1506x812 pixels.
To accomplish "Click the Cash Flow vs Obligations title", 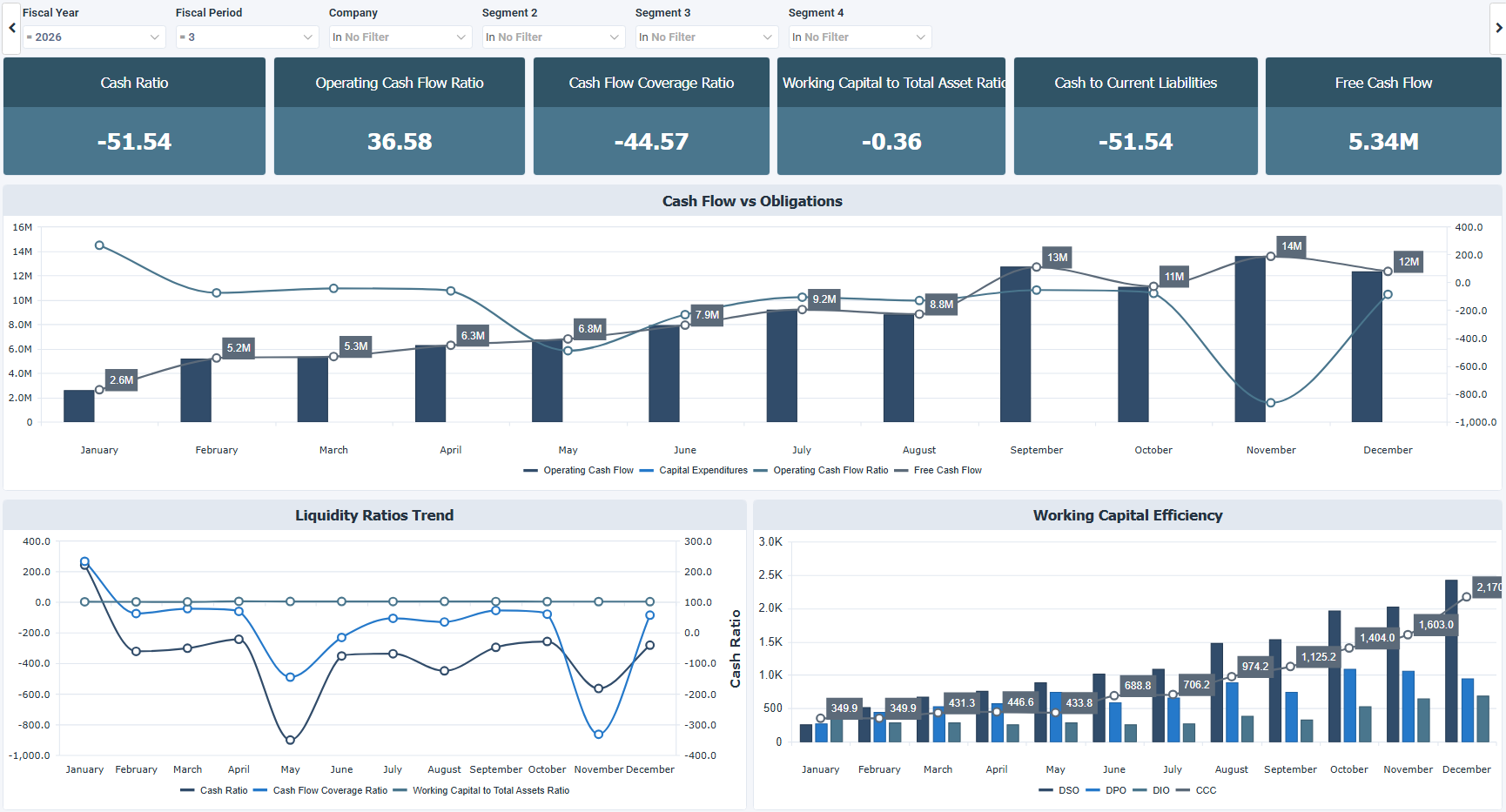I will pos(752,201).
